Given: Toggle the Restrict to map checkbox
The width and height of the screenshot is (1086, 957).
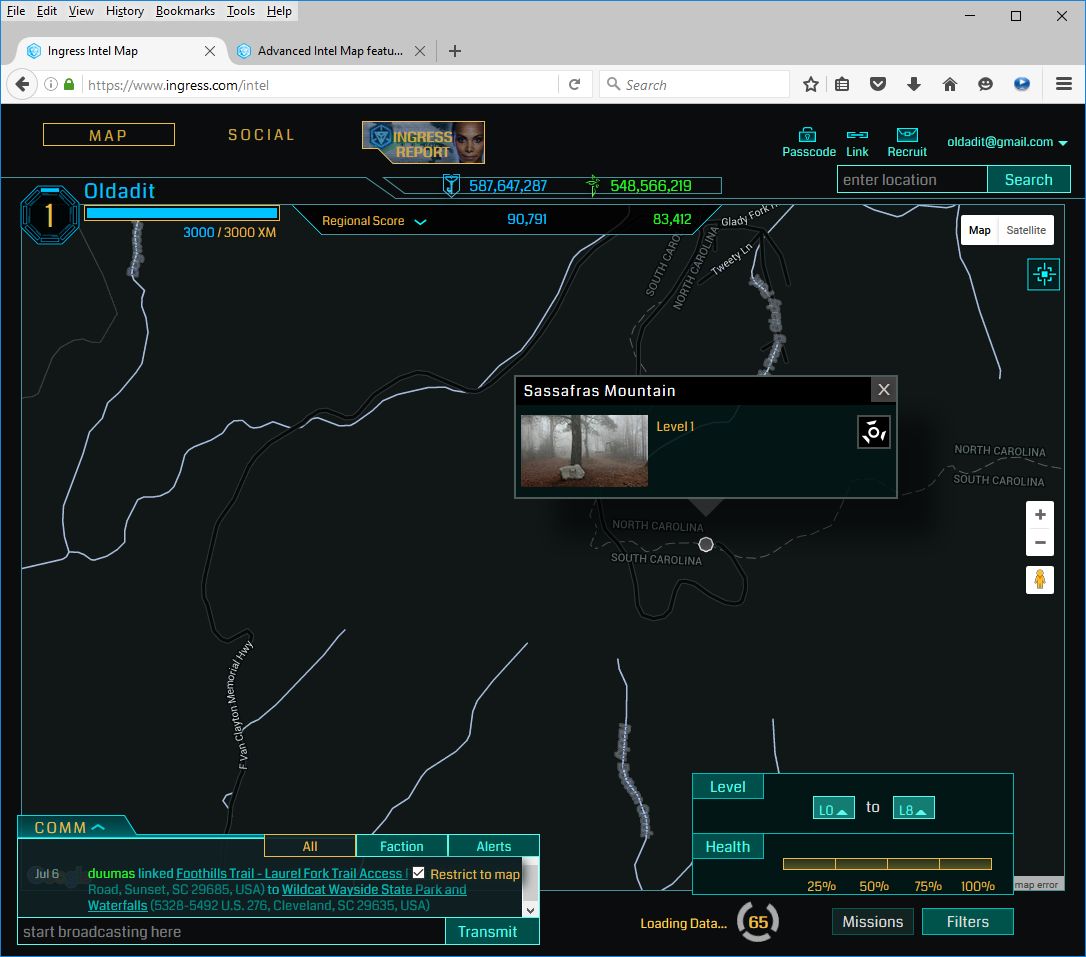Looking at the screenshot, I should (419, 873).
